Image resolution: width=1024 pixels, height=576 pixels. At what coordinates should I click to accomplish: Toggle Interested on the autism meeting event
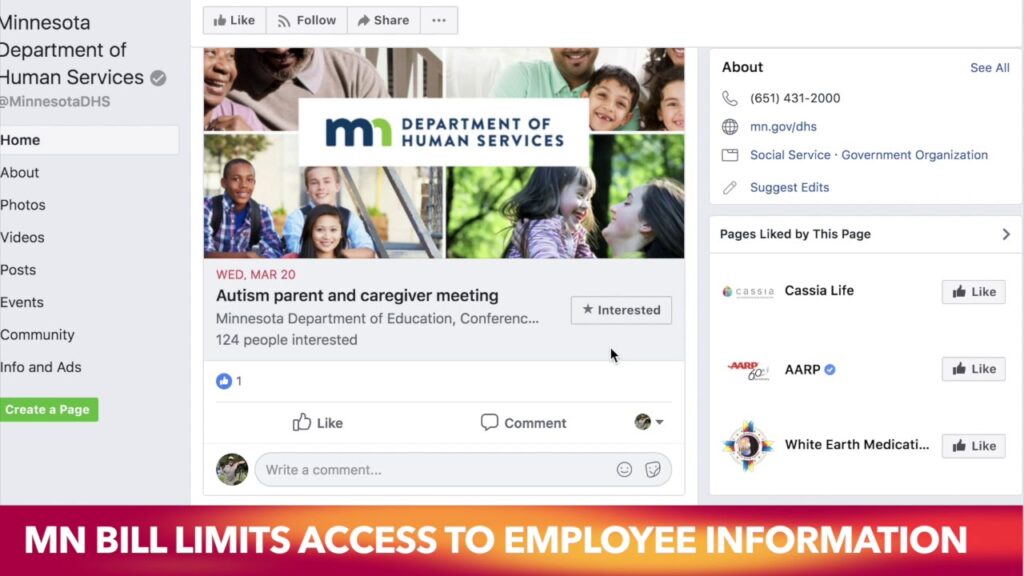point(621,310)
